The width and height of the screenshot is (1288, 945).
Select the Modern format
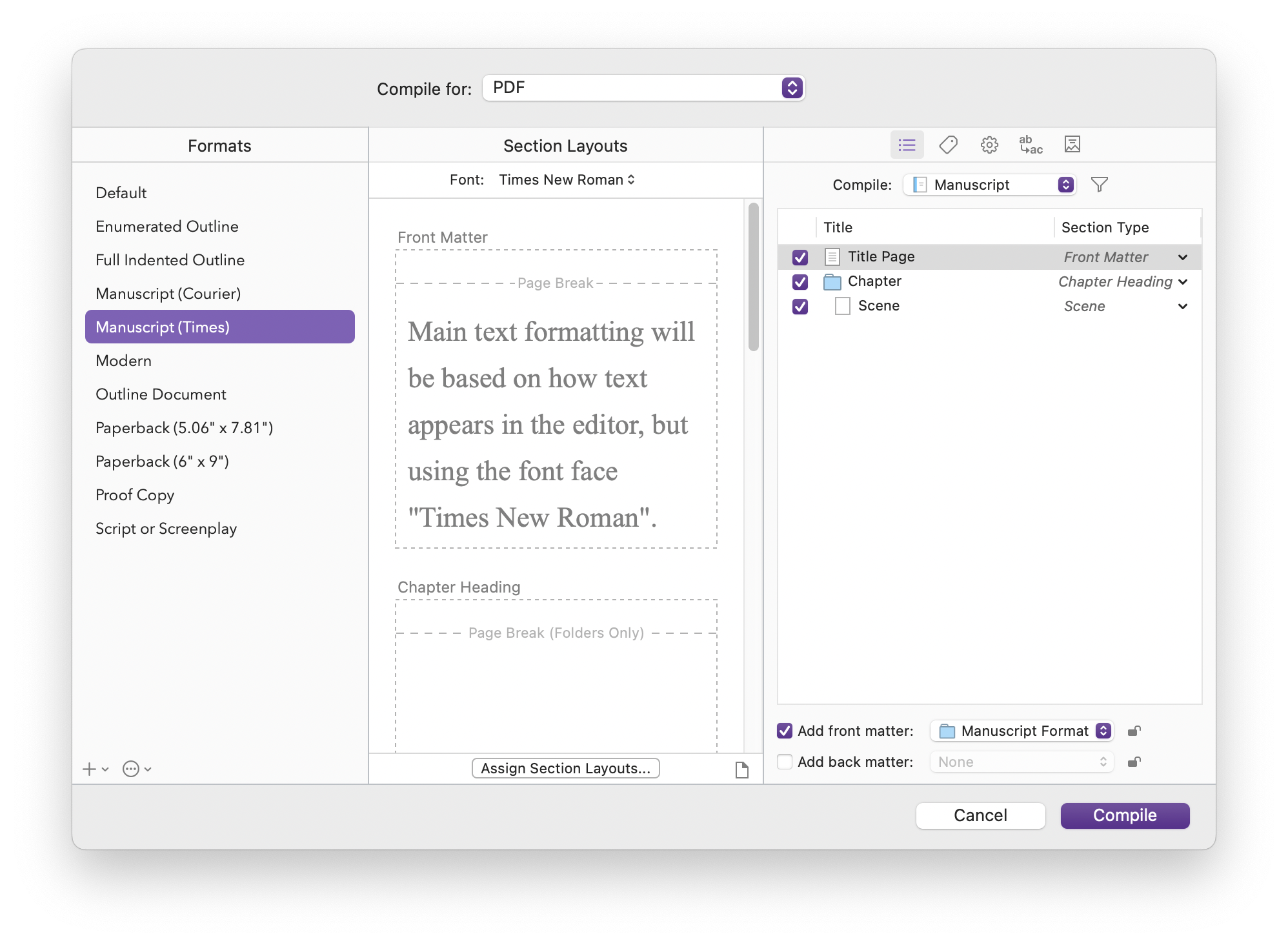124,361
